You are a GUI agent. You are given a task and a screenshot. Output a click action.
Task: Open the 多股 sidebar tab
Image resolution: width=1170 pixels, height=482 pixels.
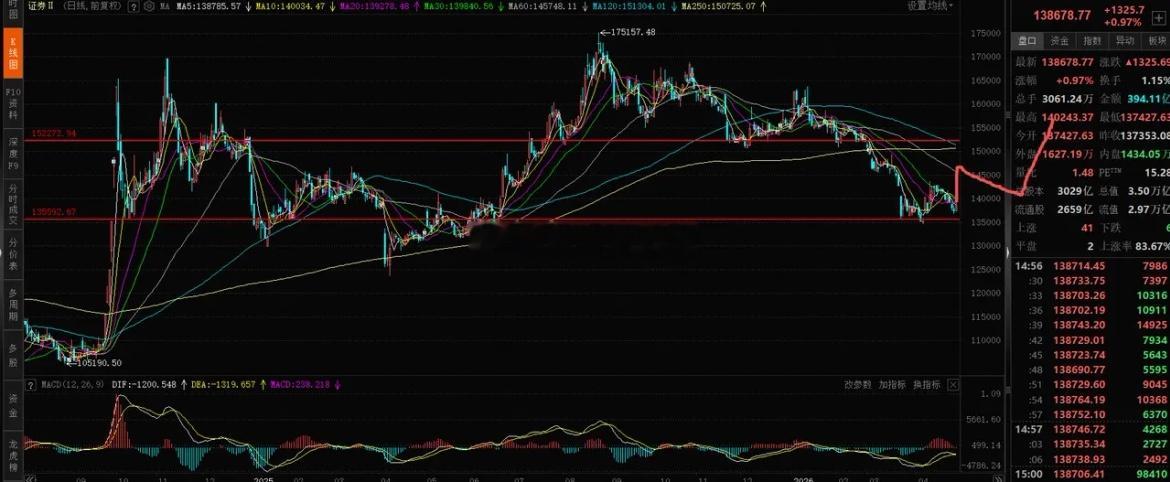(12, 354)
